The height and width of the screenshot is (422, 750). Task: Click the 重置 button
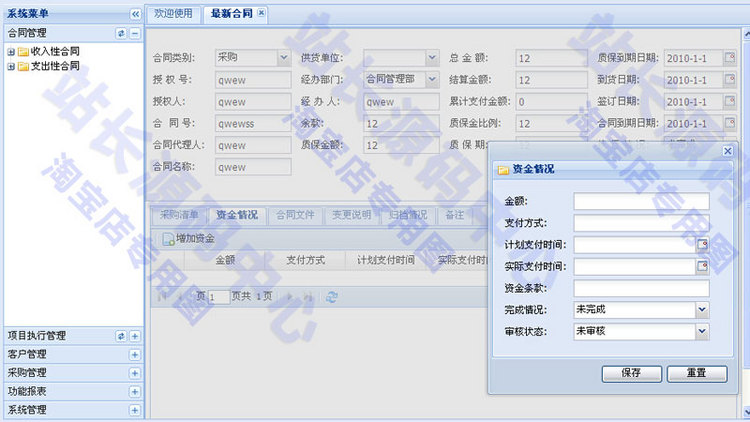[697, 374]
